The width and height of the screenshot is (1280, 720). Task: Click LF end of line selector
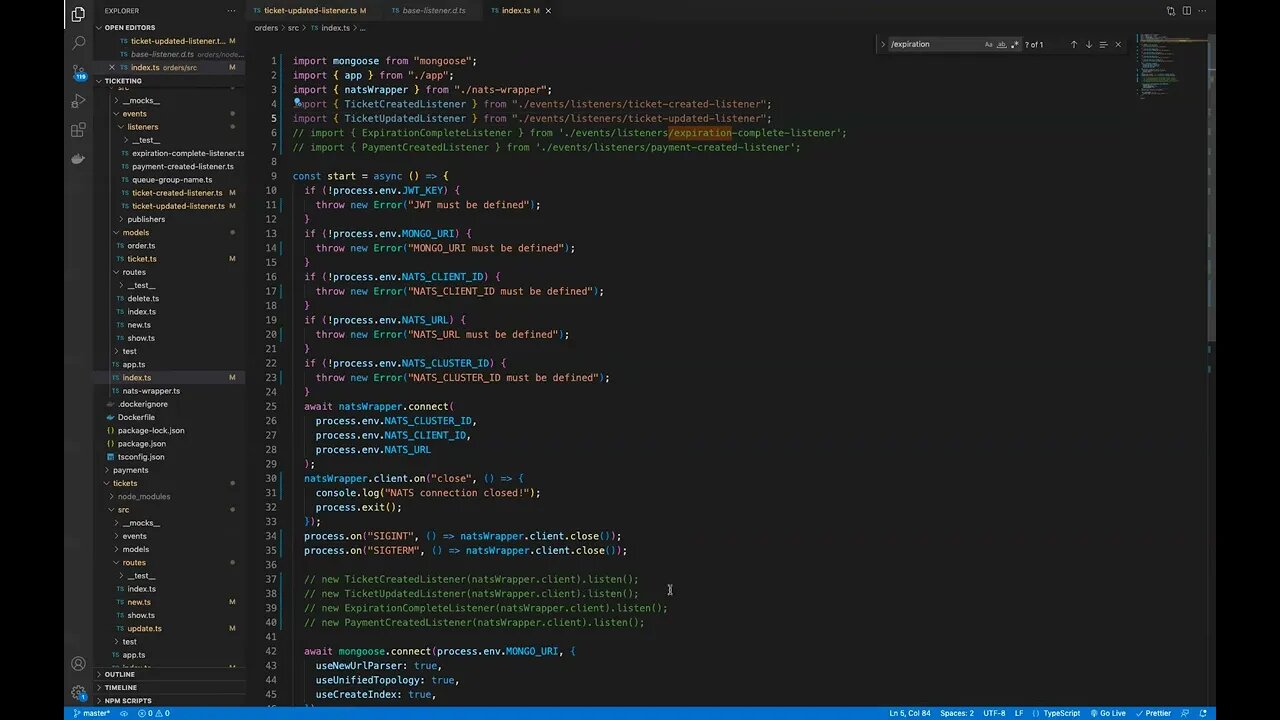(x=1019, y=713)
